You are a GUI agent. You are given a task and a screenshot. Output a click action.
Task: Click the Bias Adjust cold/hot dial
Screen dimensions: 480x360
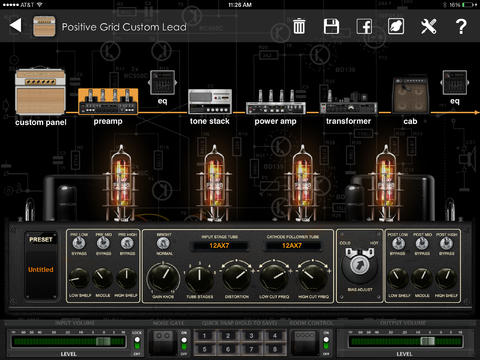(360, 266)
